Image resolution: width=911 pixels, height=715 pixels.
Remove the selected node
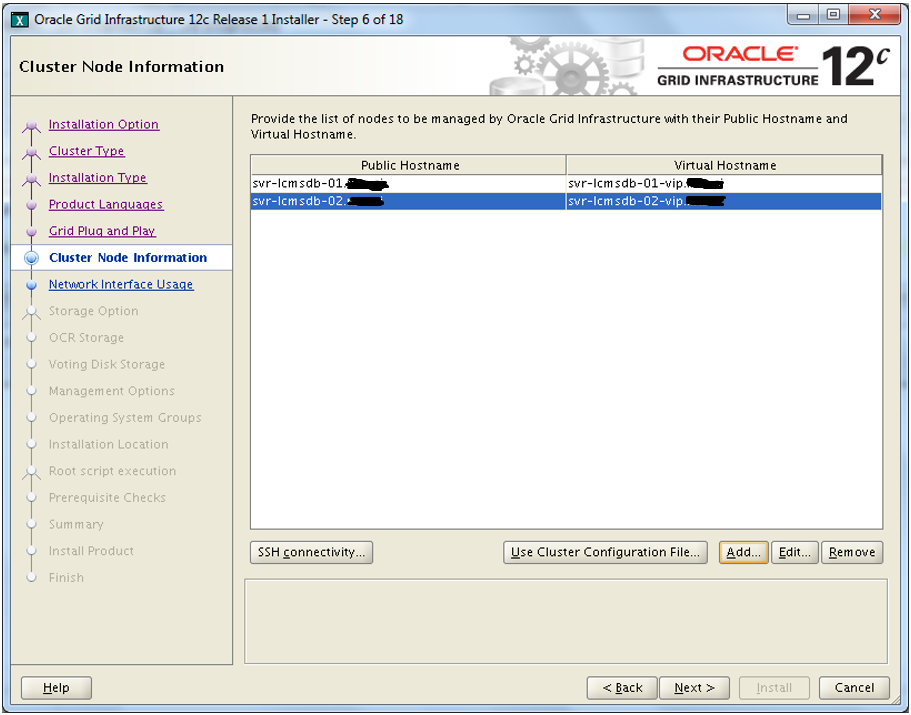coord(852,552)
